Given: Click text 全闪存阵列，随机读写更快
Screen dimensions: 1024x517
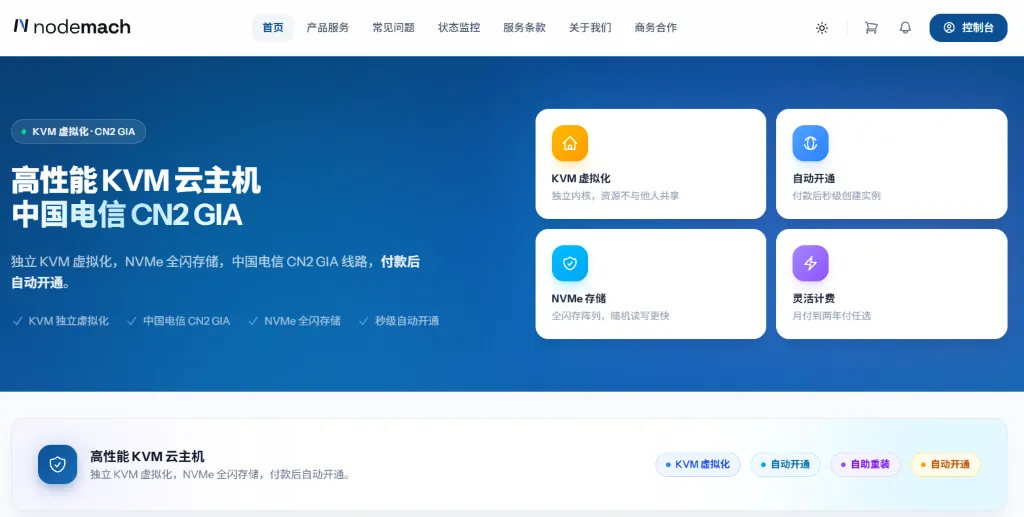Looking at the screenshot, I should [611, 316].
